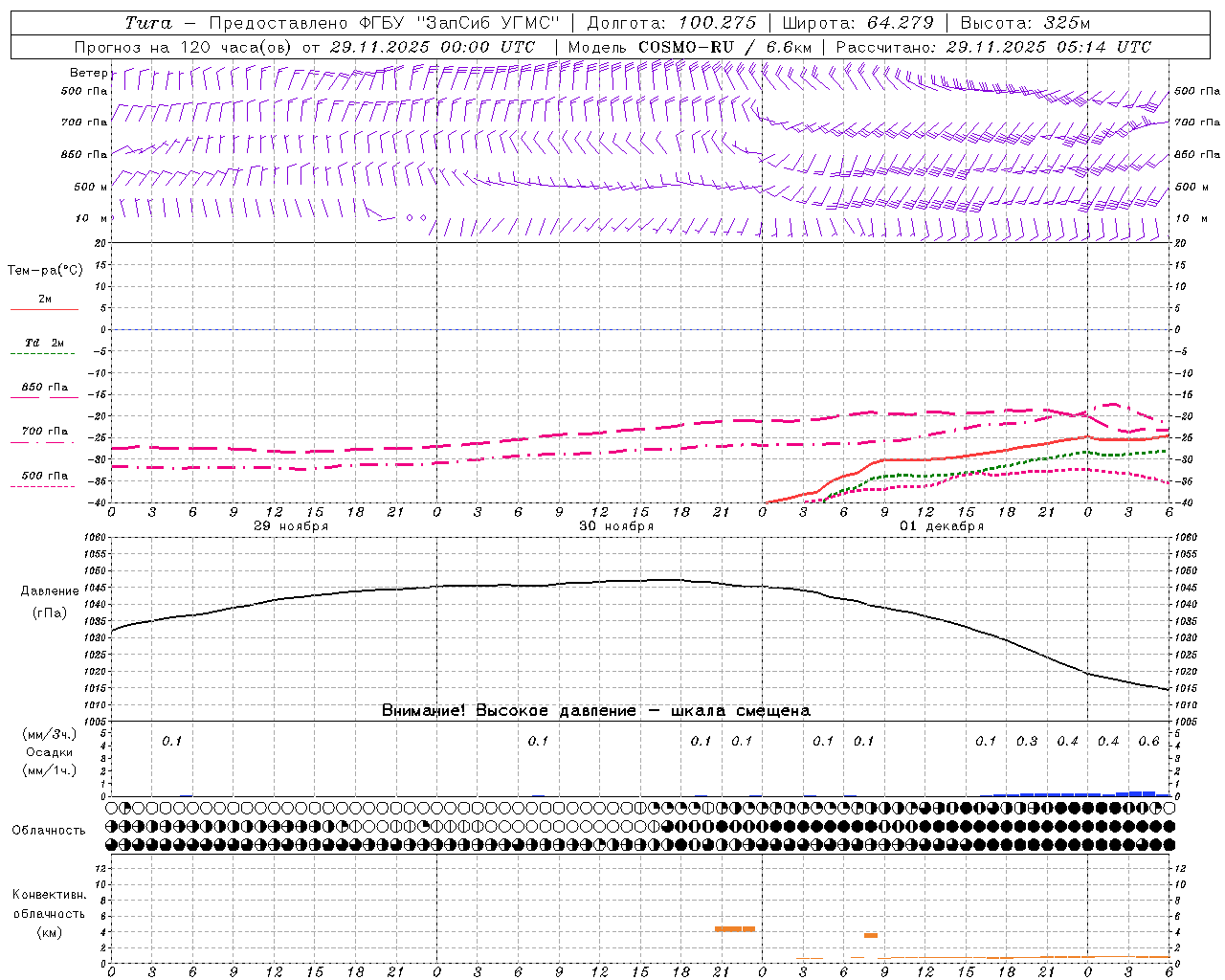Click the 'Облачность' cloudiness panel label
Image resolution: width=1225 pixels, height=980 pixels.
pyautogui.click(x=49, y=831)
